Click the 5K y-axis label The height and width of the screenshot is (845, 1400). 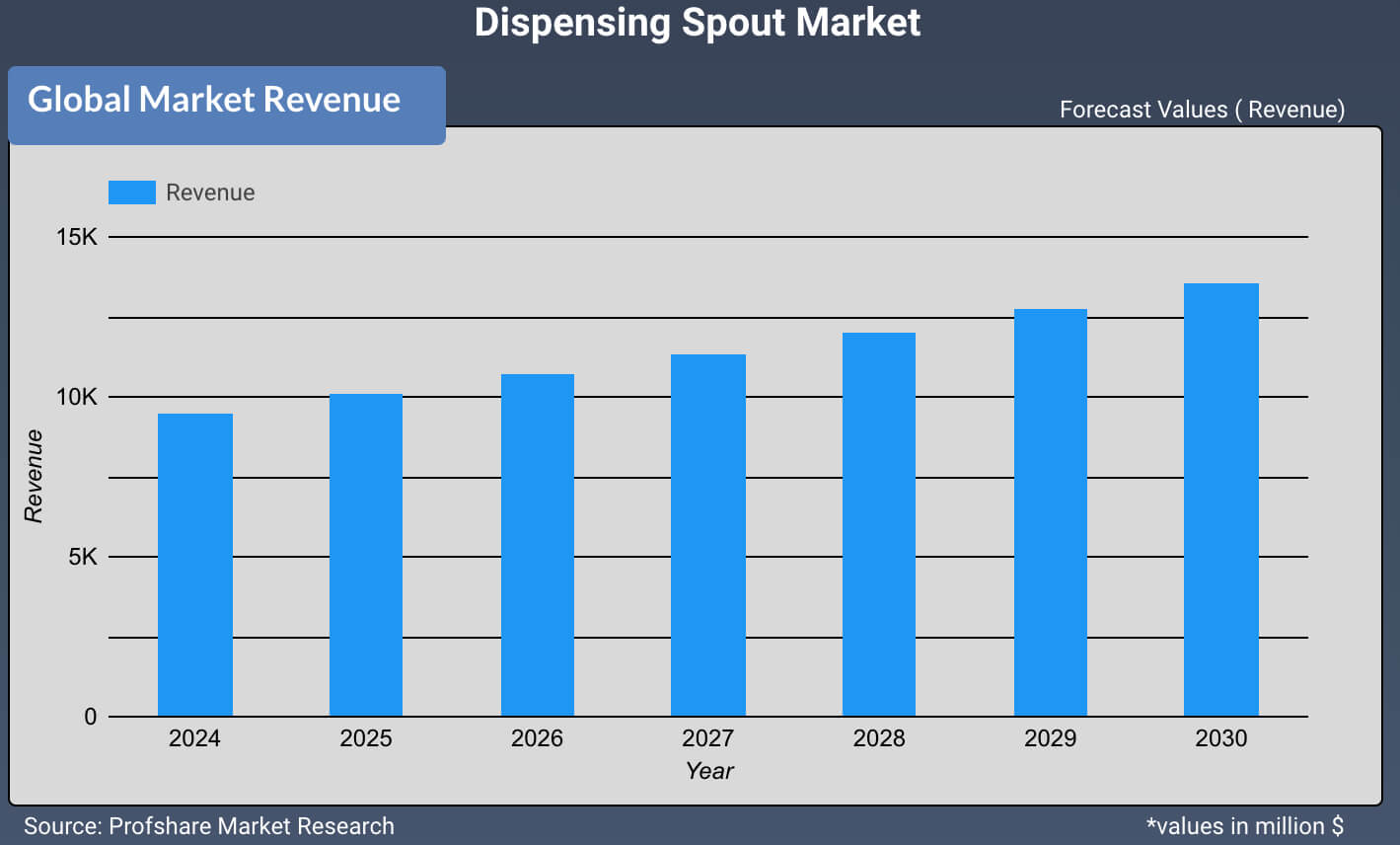click(x=84, y=557)
